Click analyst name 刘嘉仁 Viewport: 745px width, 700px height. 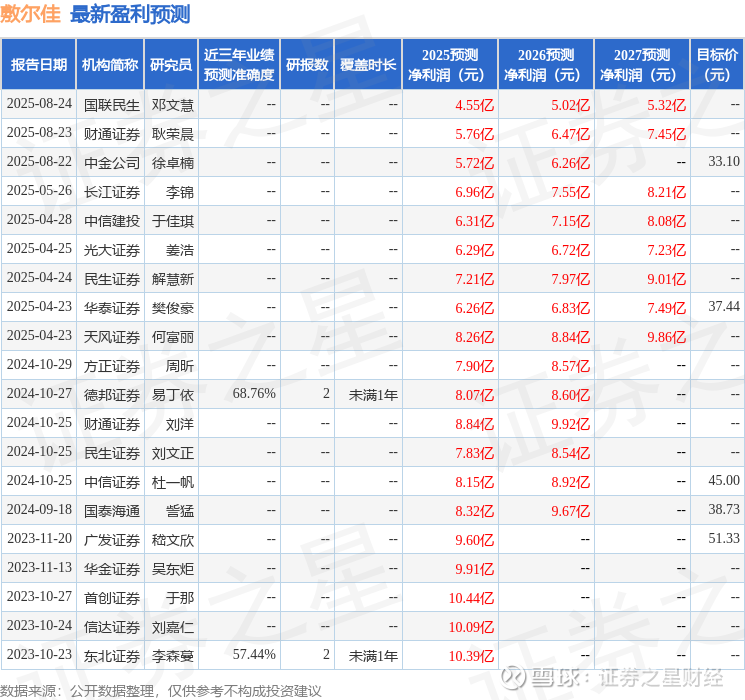pos(173,627)
